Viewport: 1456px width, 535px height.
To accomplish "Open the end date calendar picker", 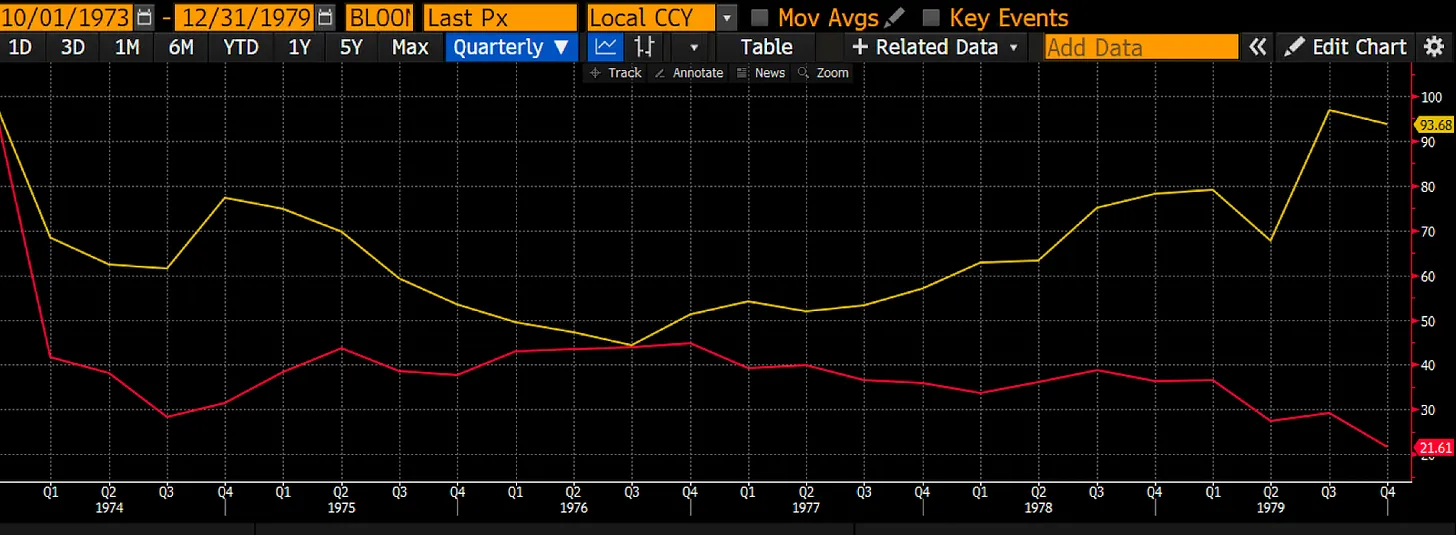I will tap(325, 17).
